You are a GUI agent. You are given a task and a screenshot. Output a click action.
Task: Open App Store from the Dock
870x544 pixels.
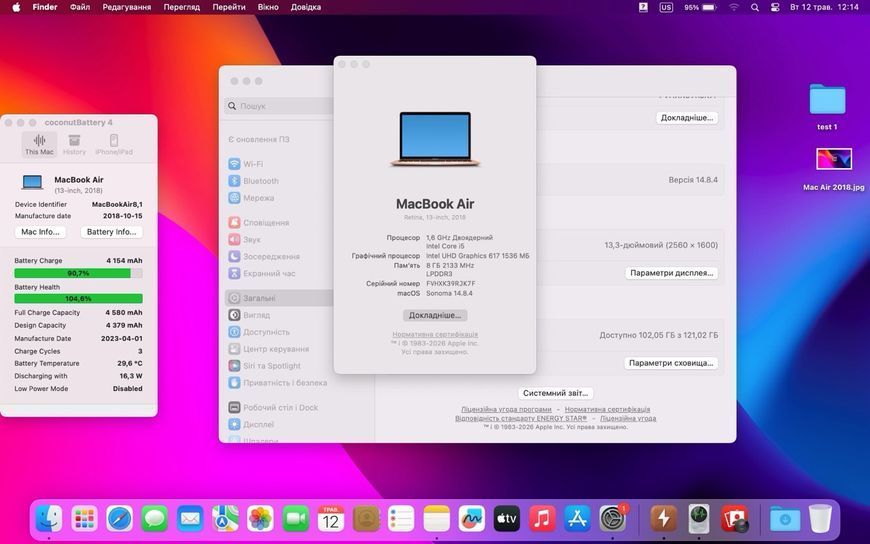click(578, 520)
